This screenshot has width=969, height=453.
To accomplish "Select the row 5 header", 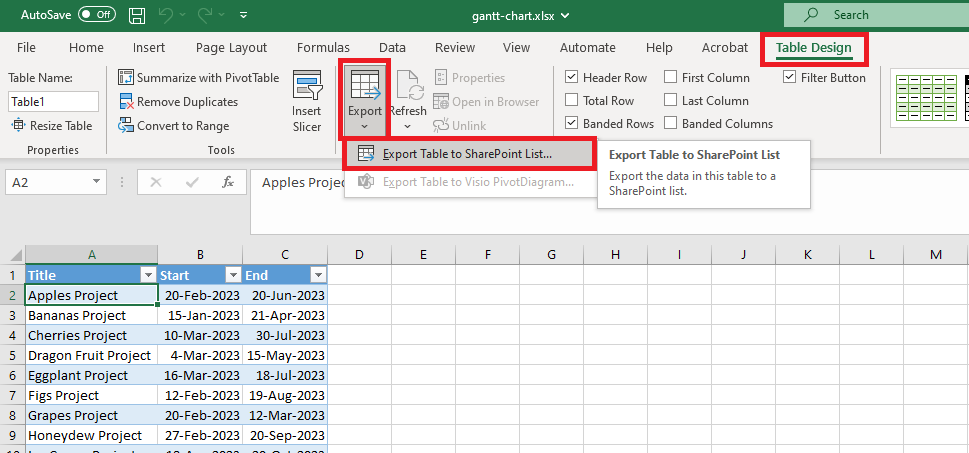I will coord(12,355).
